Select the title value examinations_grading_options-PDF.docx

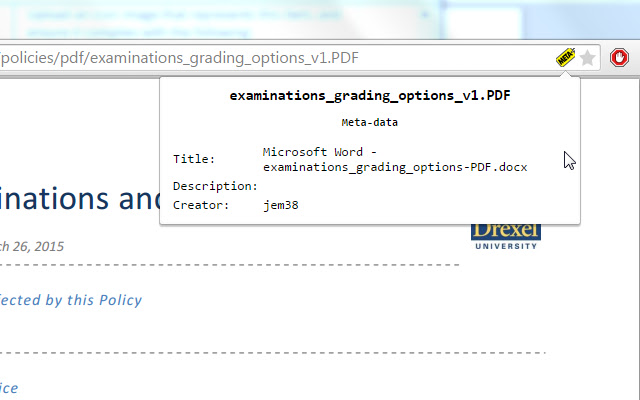[395, 167]
